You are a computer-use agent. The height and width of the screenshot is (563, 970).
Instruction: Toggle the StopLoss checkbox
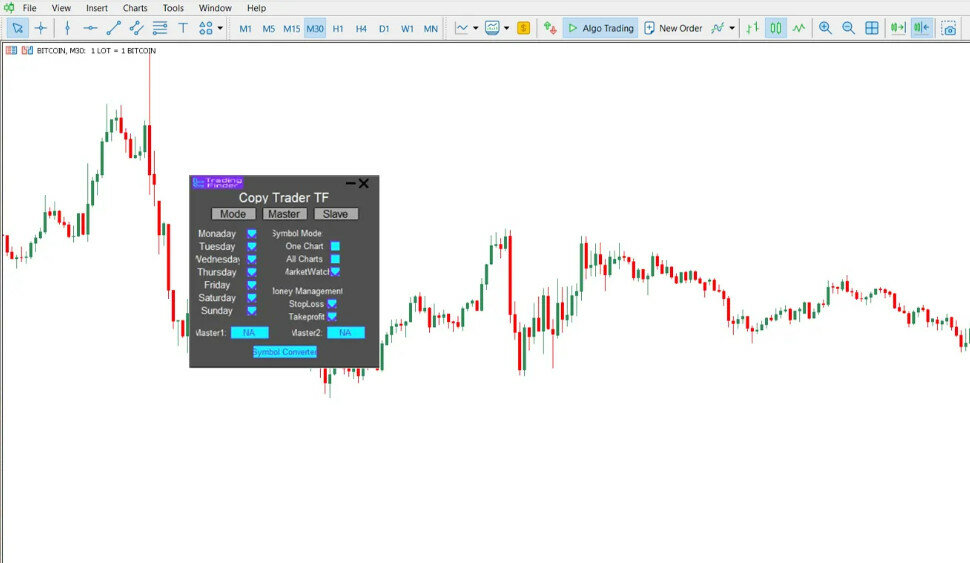coord(332,304)
